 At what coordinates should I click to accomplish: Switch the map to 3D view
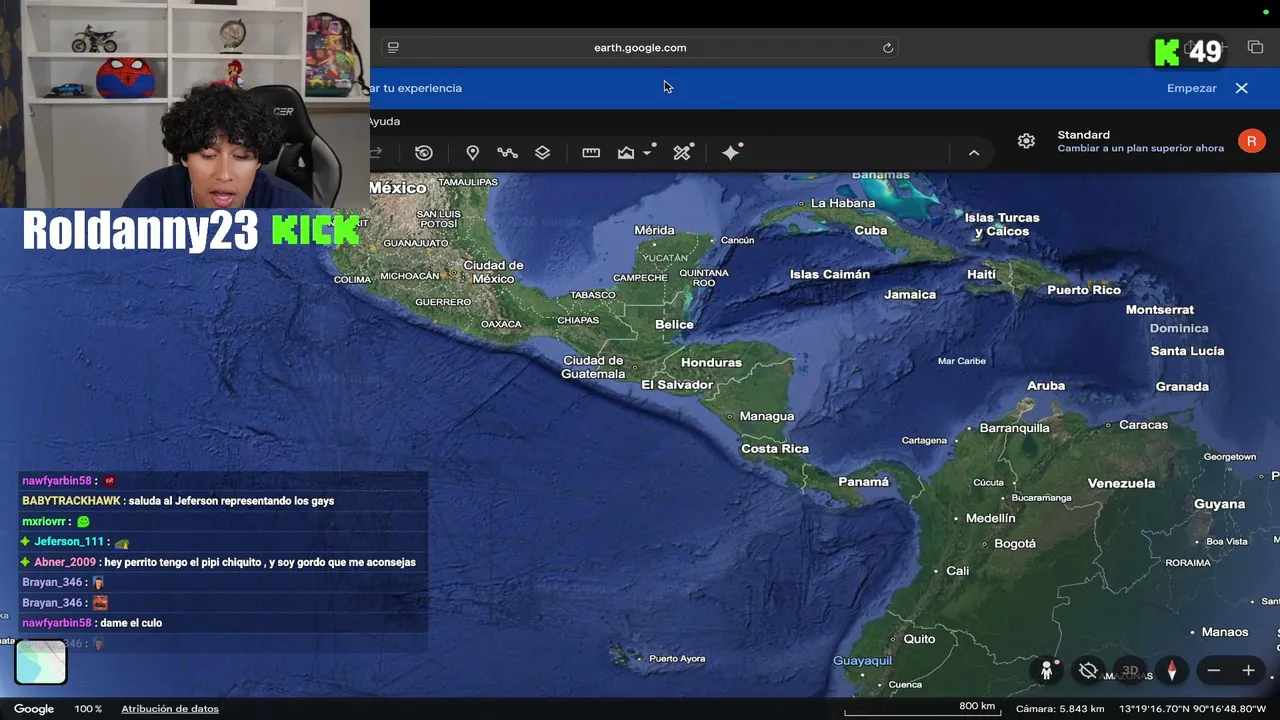coord(1130,671)
